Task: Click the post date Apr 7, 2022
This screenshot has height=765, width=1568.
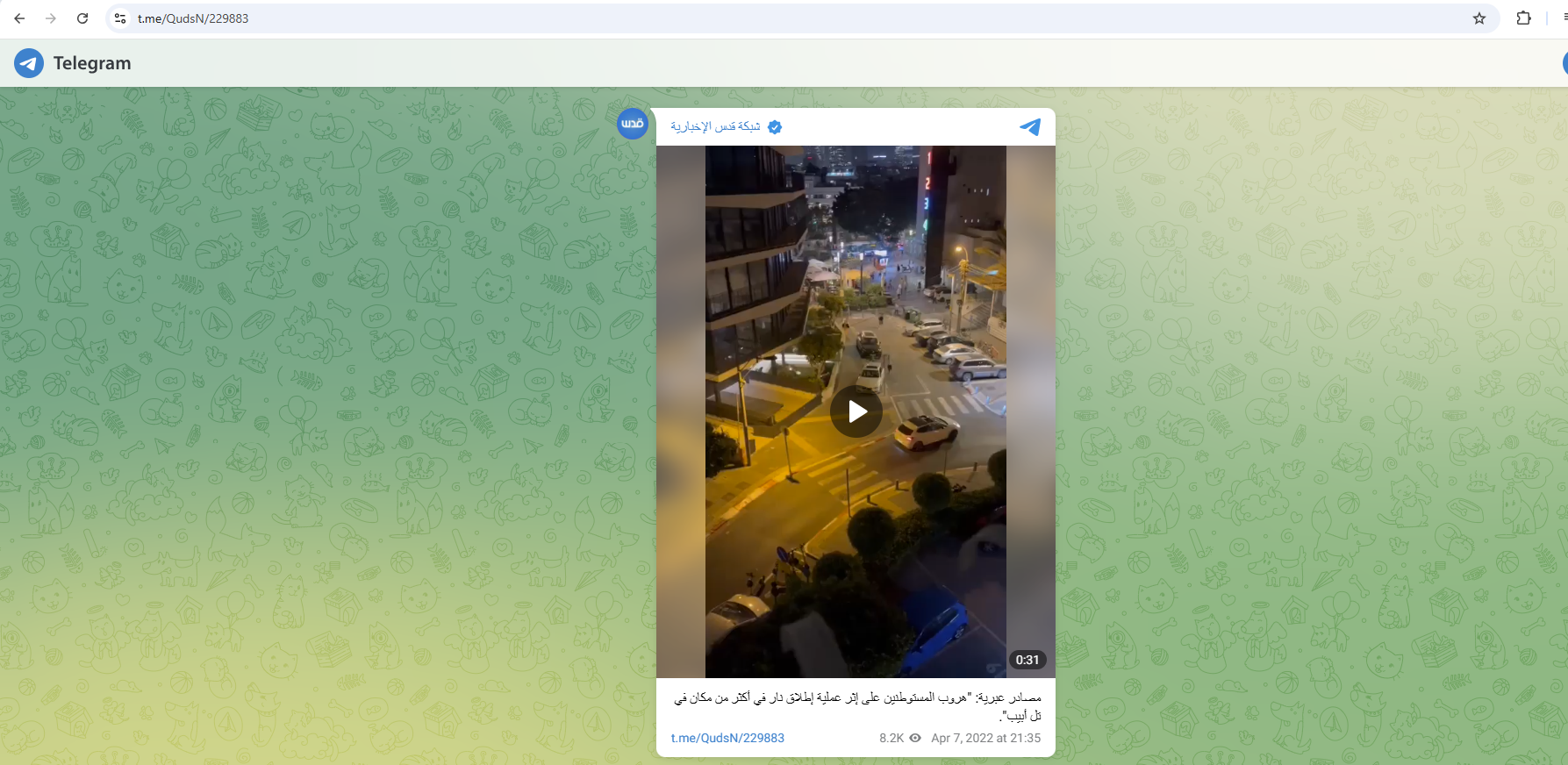Action: coord(985,738)
